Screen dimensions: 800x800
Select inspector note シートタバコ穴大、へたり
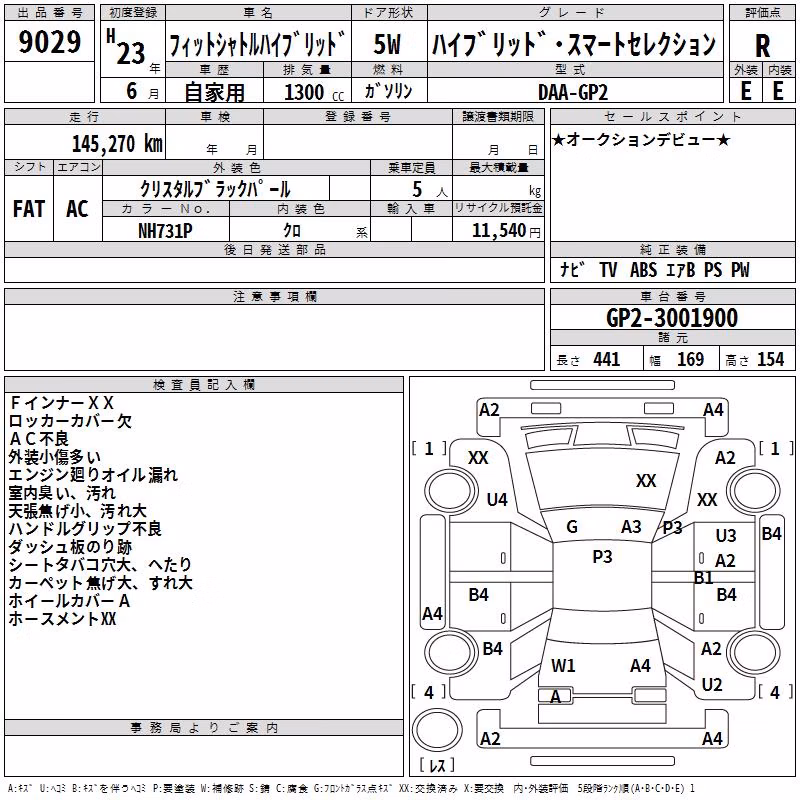(101, 565)
